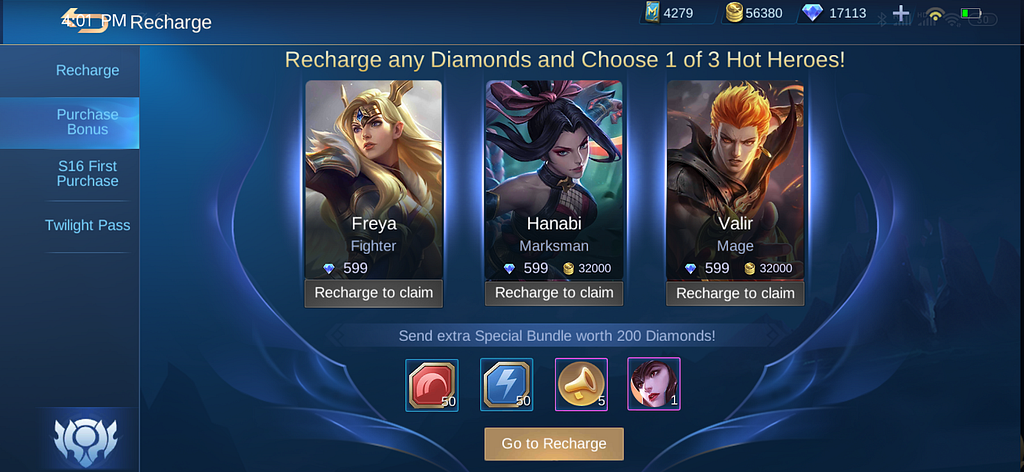Select the Freya hero card artwork
This screenshot has width=1024, height=472.
(374, 180)
